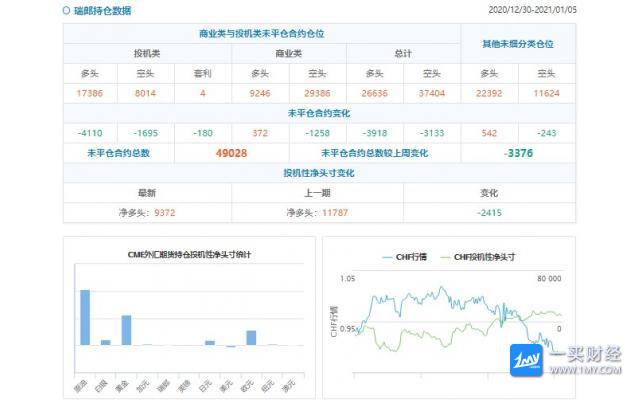The height and width of the screenshot is (400, 640).
Task: Select the change value 372
Action: point(260,133)
